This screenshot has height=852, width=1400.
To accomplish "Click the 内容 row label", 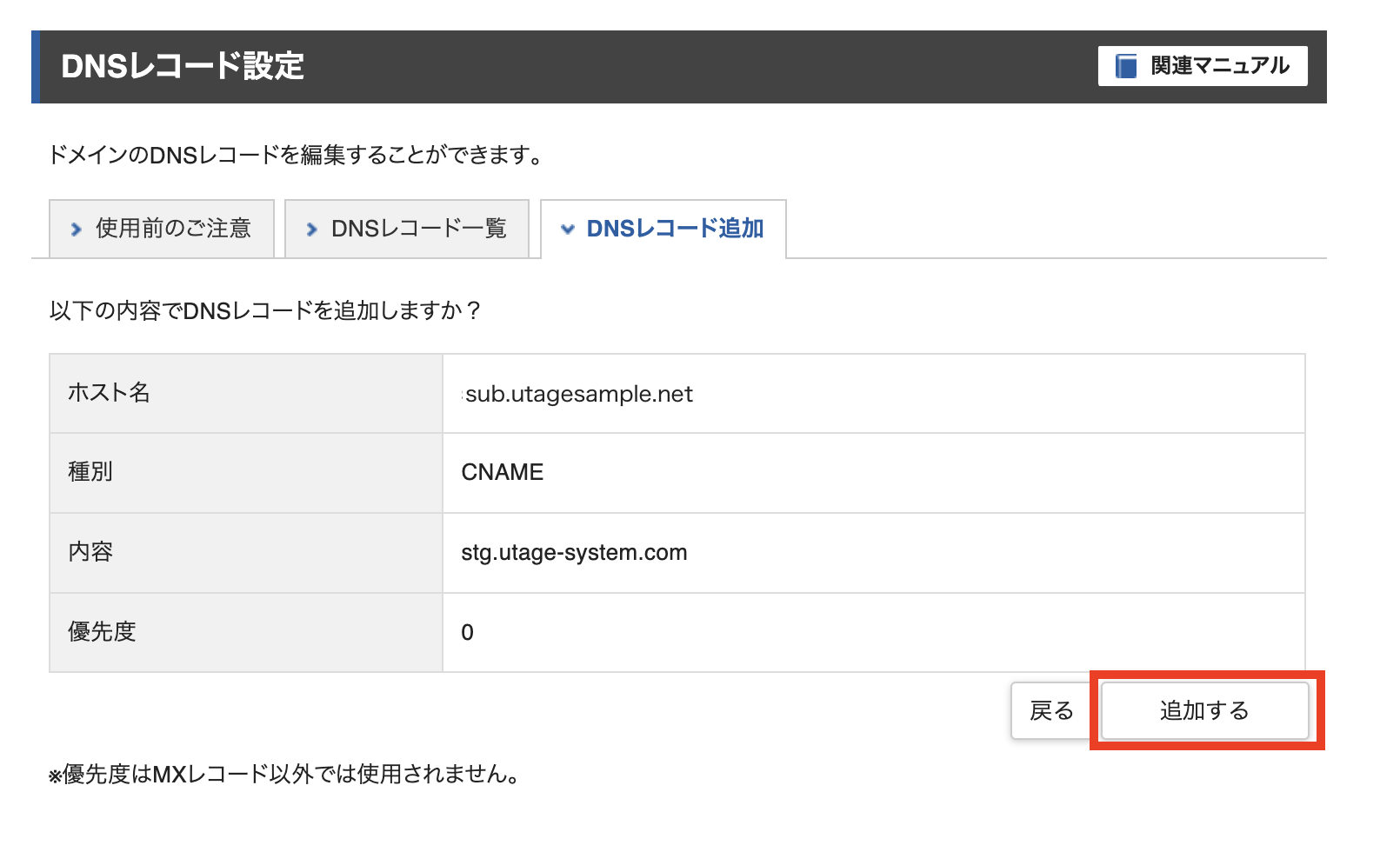I will point(90,552).
